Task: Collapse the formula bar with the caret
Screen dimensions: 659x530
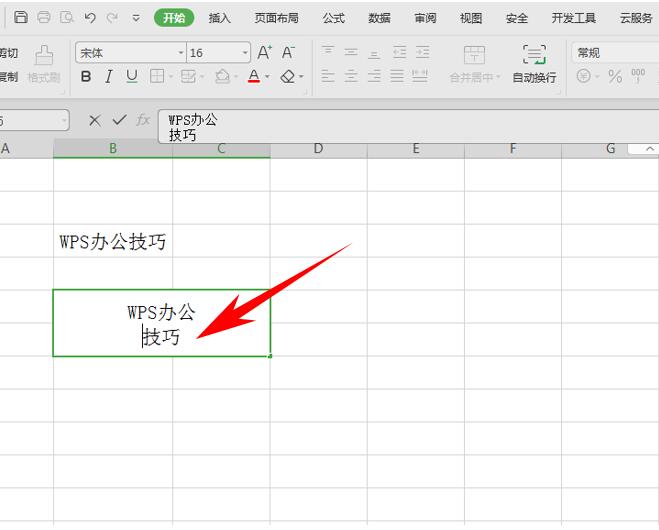Action: (x=650, y=148)
